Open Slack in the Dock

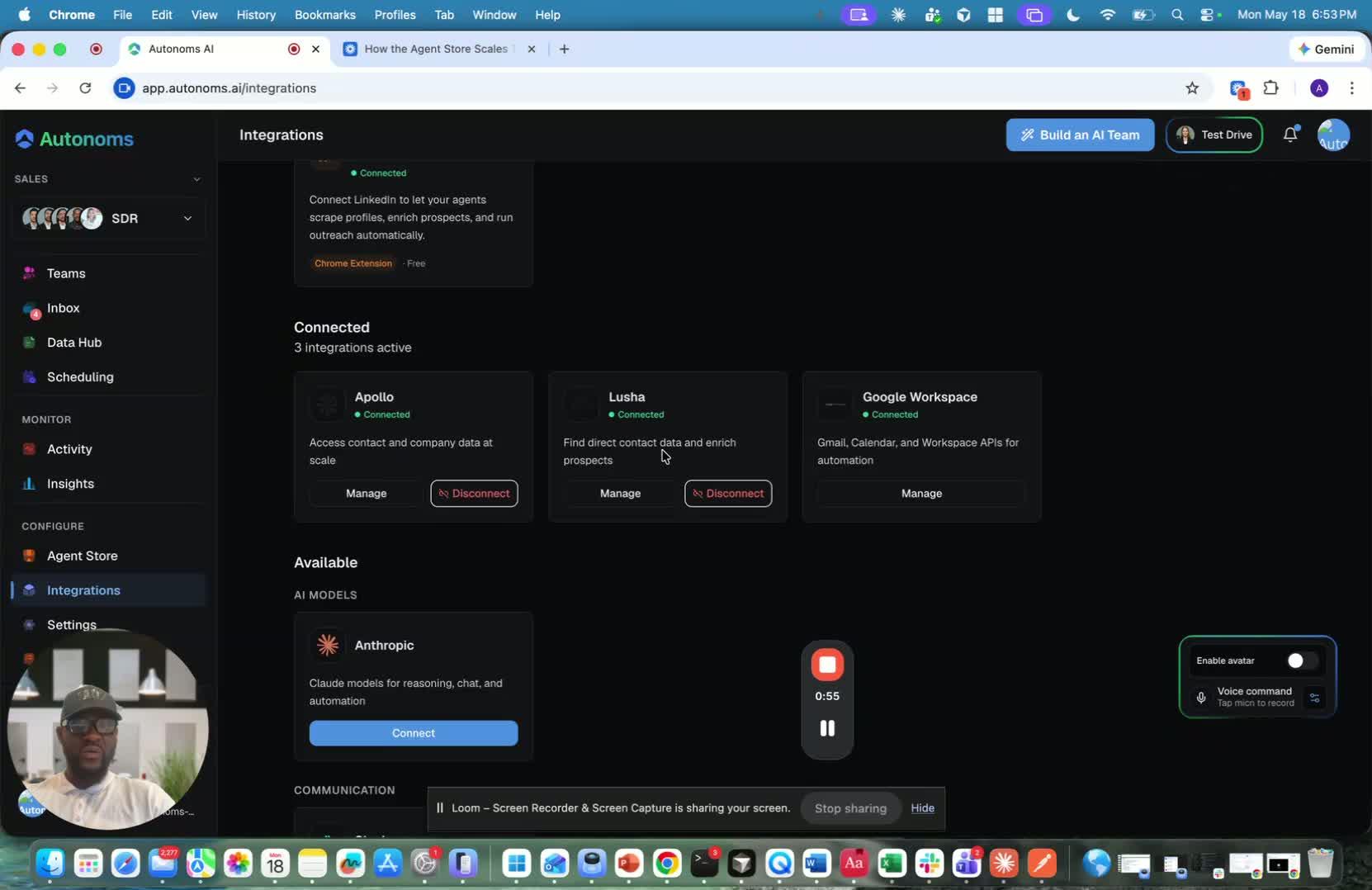click(x=930, y=864)
